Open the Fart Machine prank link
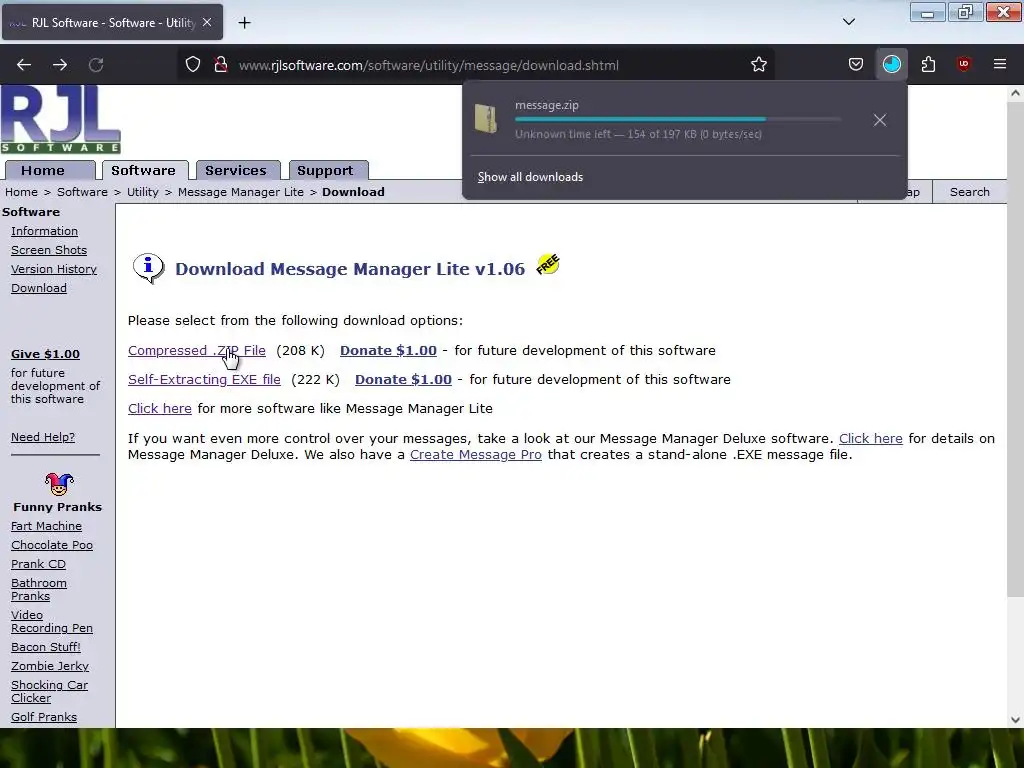The width and height of the screenshot is (1024, 768). (46, 526)
